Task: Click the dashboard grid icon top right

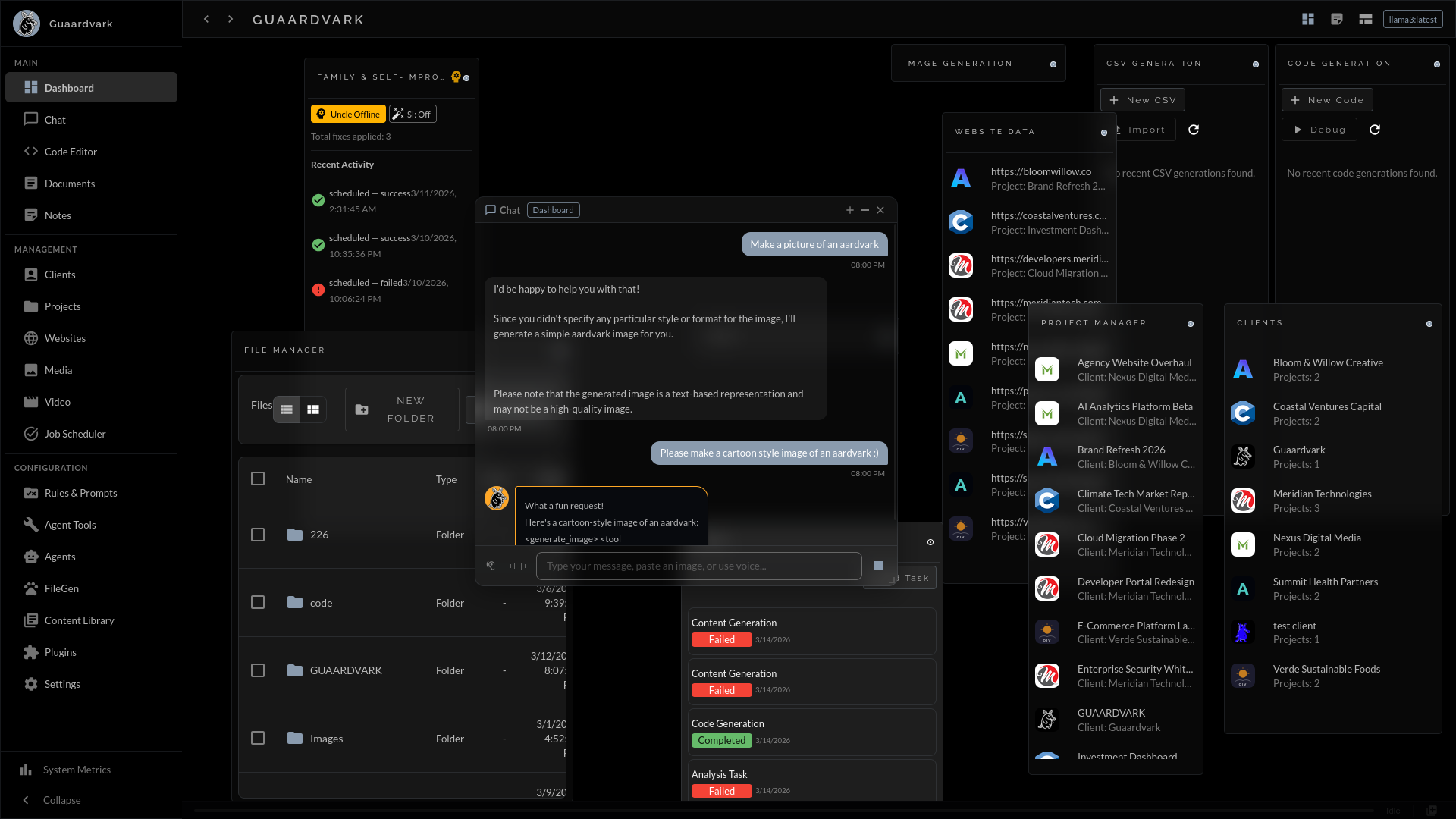Action: coord(1308,19)
